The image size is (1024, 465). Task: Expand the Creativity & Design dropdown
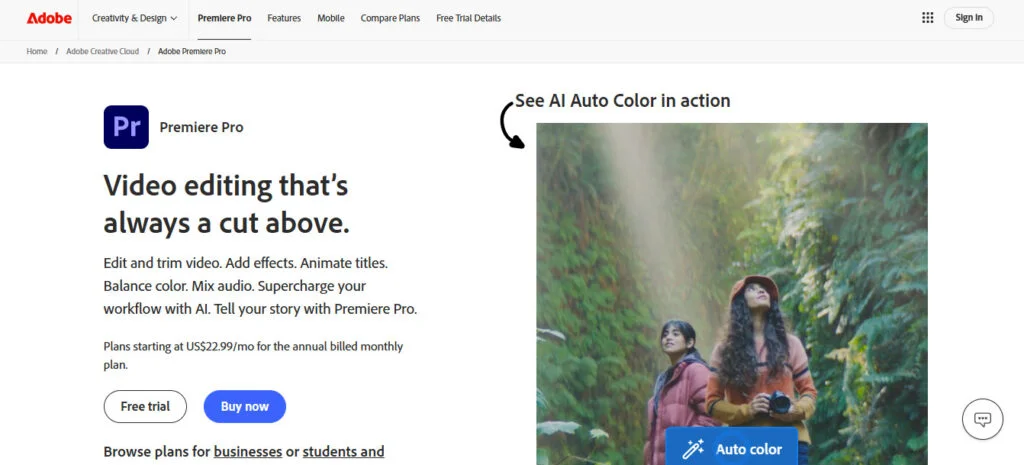coord(134,18)
